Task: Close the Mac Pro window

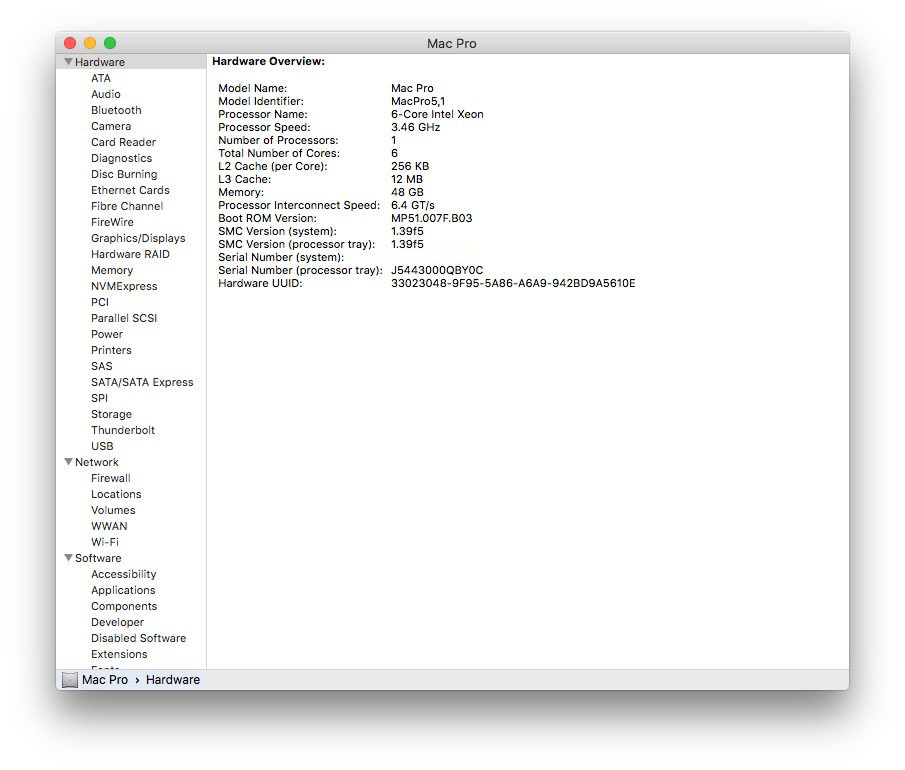Action: click(70, 43)
